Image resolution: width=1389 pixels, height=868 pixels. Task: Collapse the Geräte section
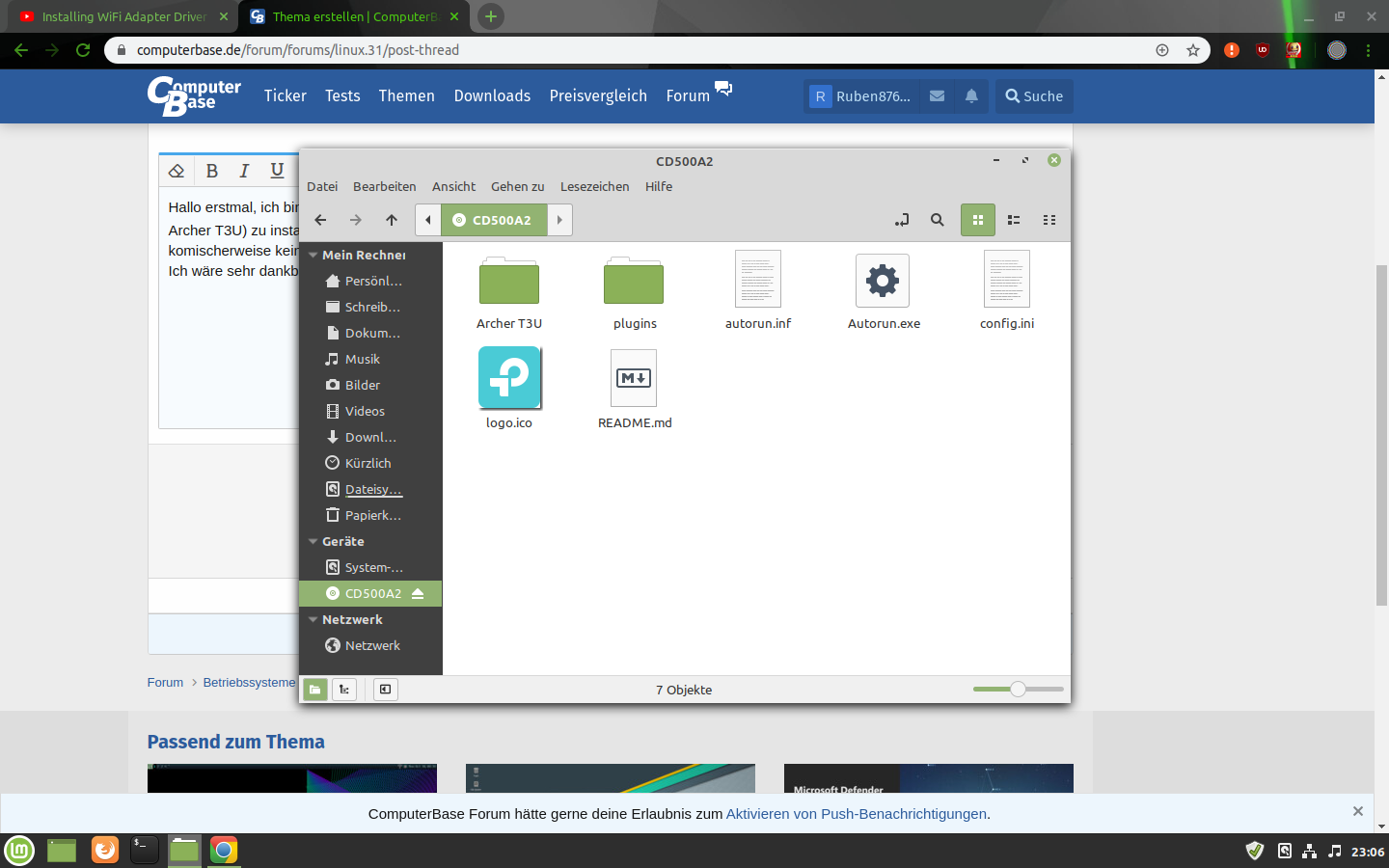point(313,542)
